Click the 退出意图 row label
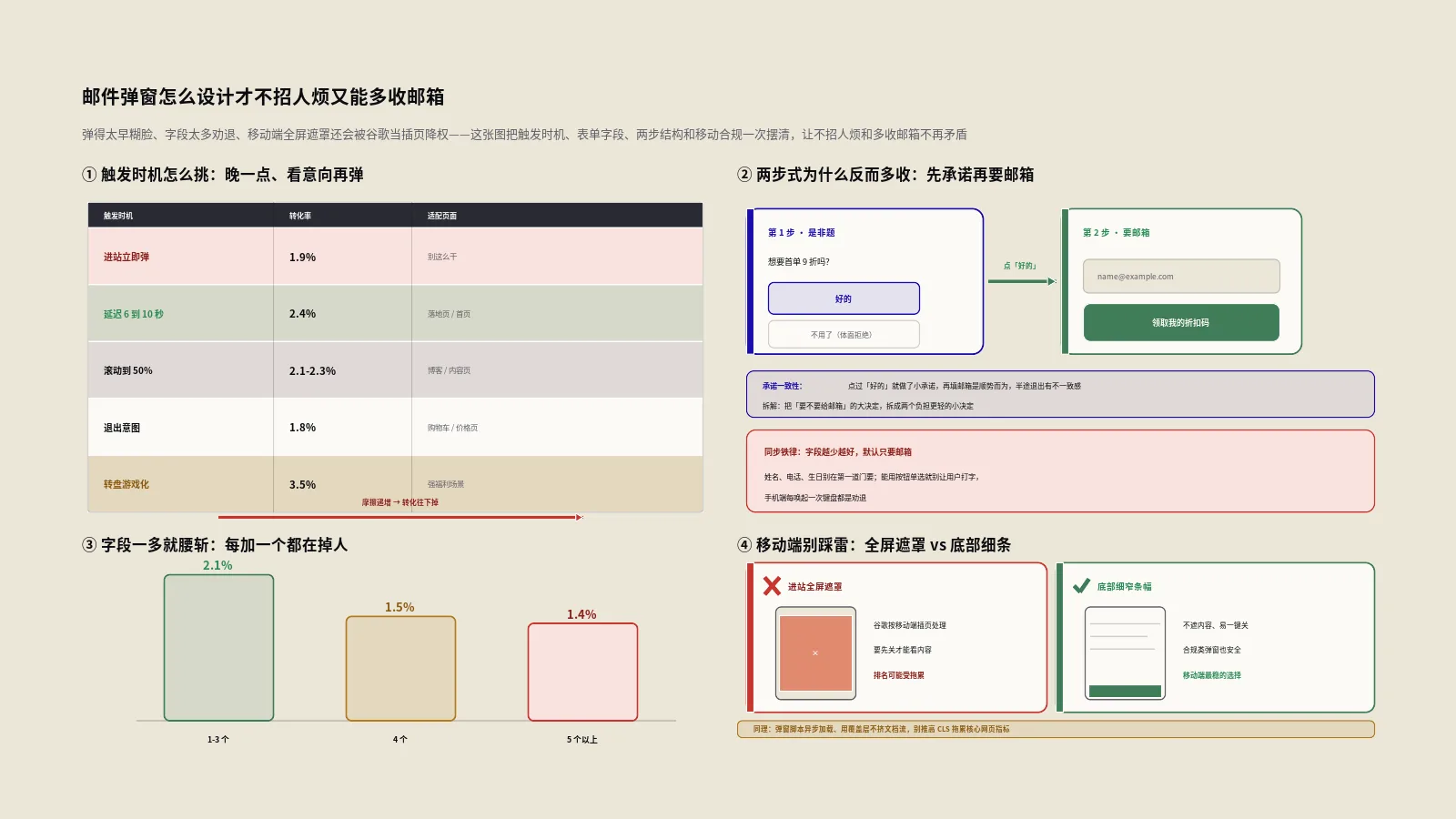The height and width of the screenshot is (819, 1456). coord(122,428)
